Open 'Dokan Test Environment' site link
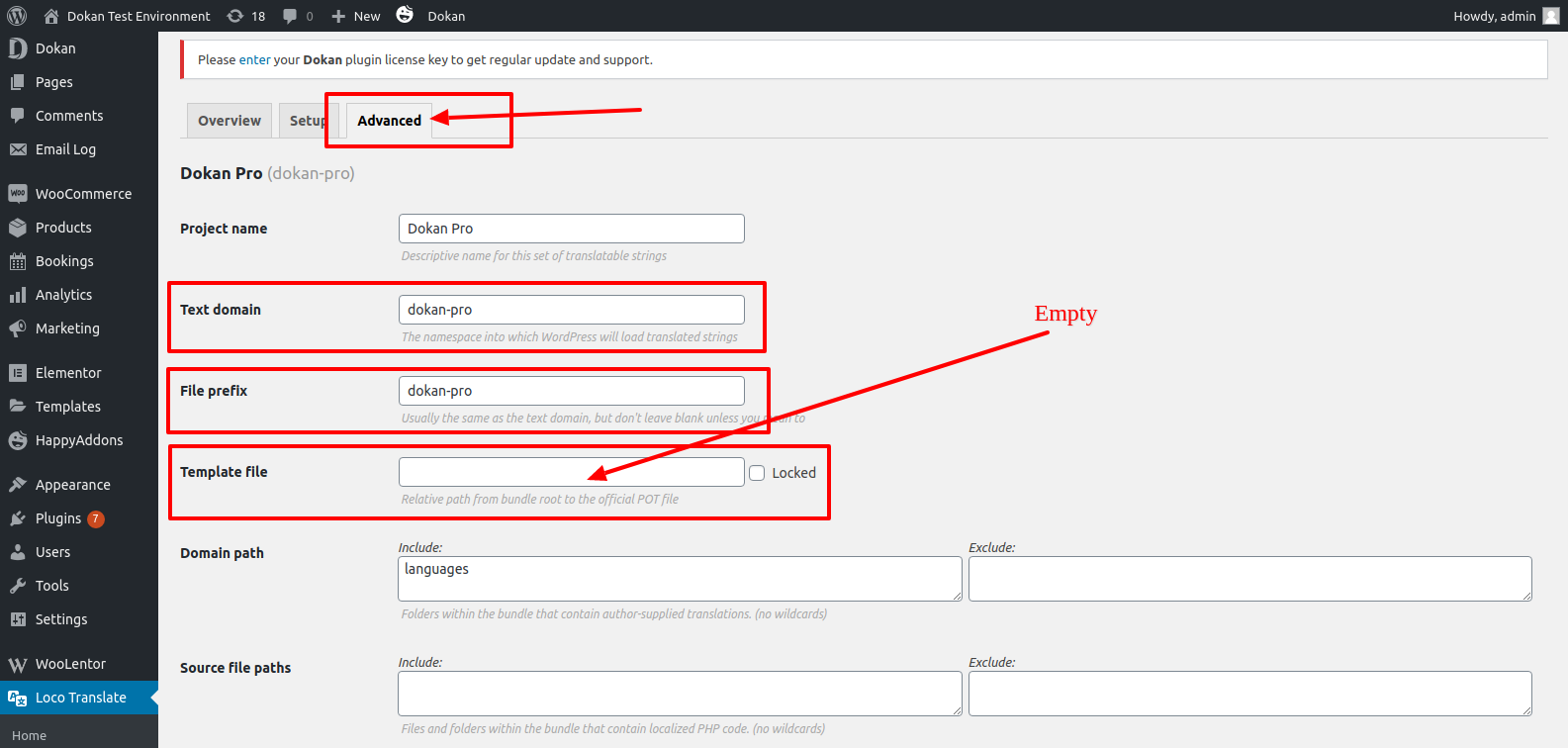Image resolution: width=1568 pixels, height=748 pixels. pos(138,16)
